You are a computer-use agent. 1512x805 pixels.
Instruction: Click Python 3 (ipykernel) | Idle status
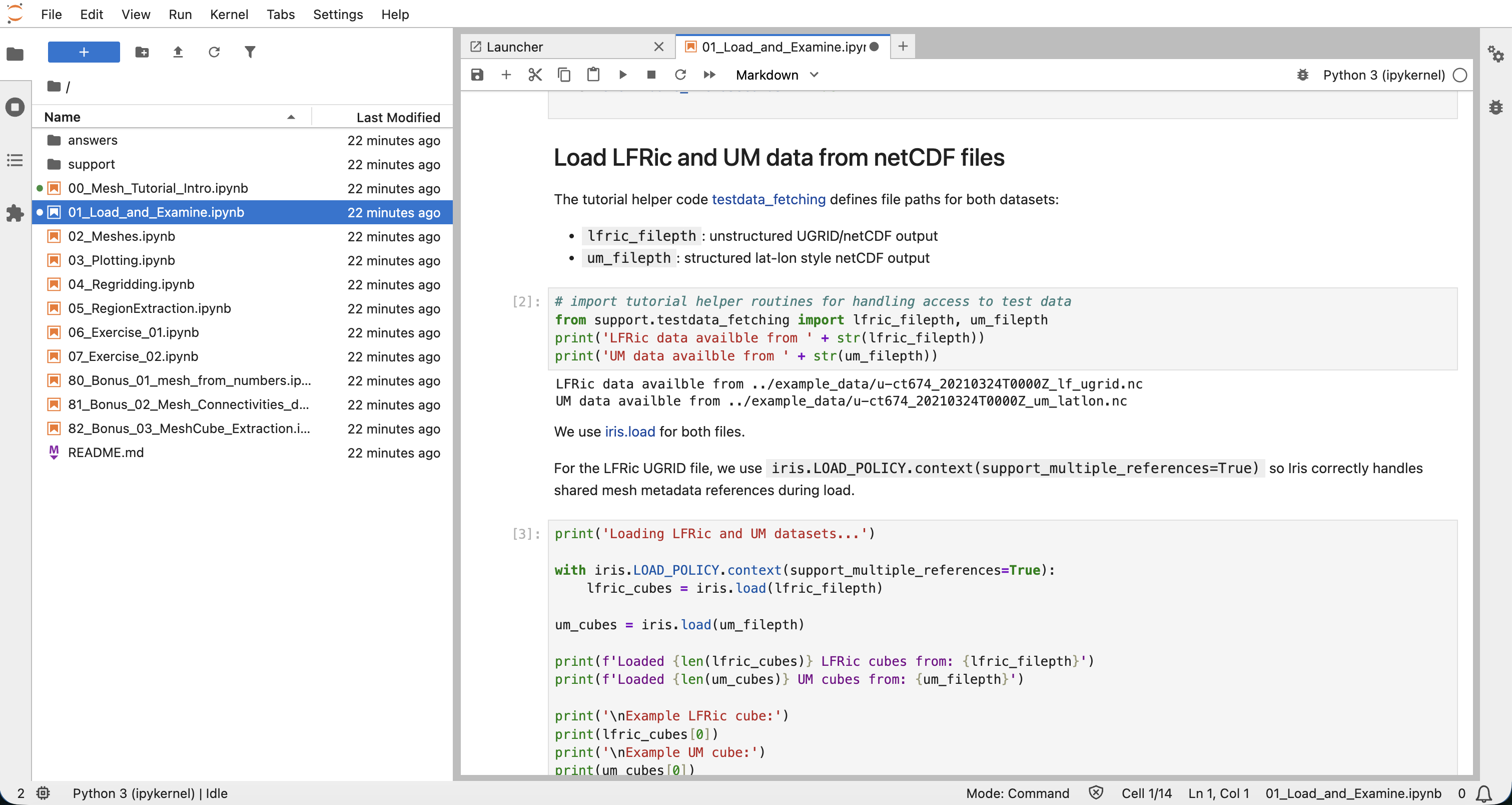[150, 793]
